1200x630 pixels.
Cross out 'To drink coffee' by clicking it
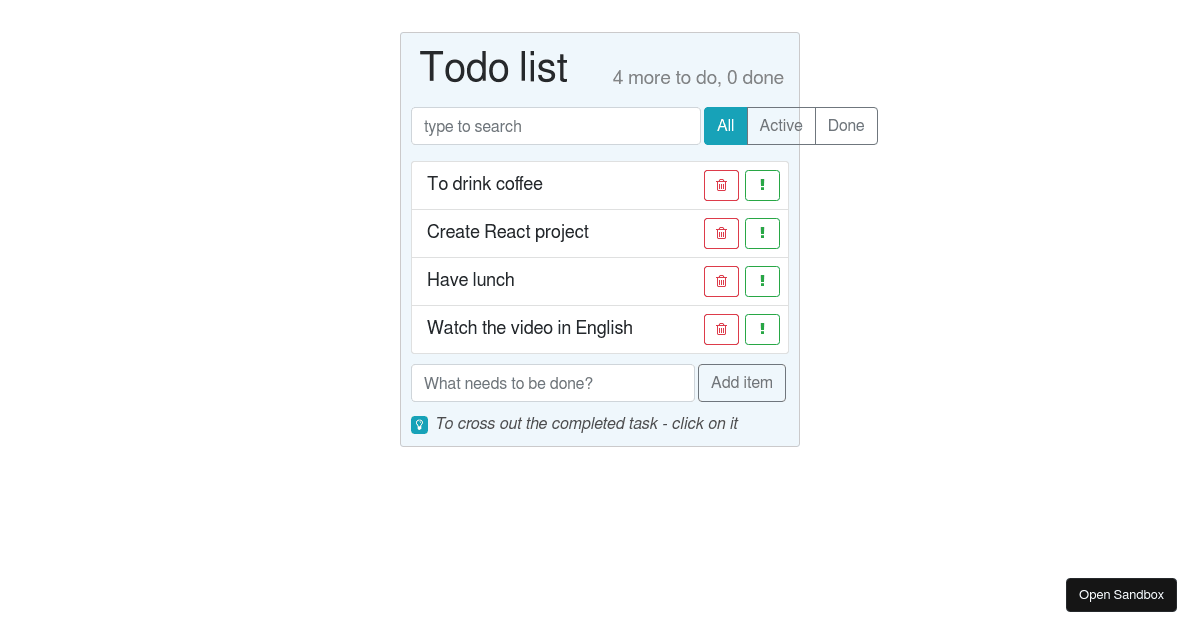(485, 184)
